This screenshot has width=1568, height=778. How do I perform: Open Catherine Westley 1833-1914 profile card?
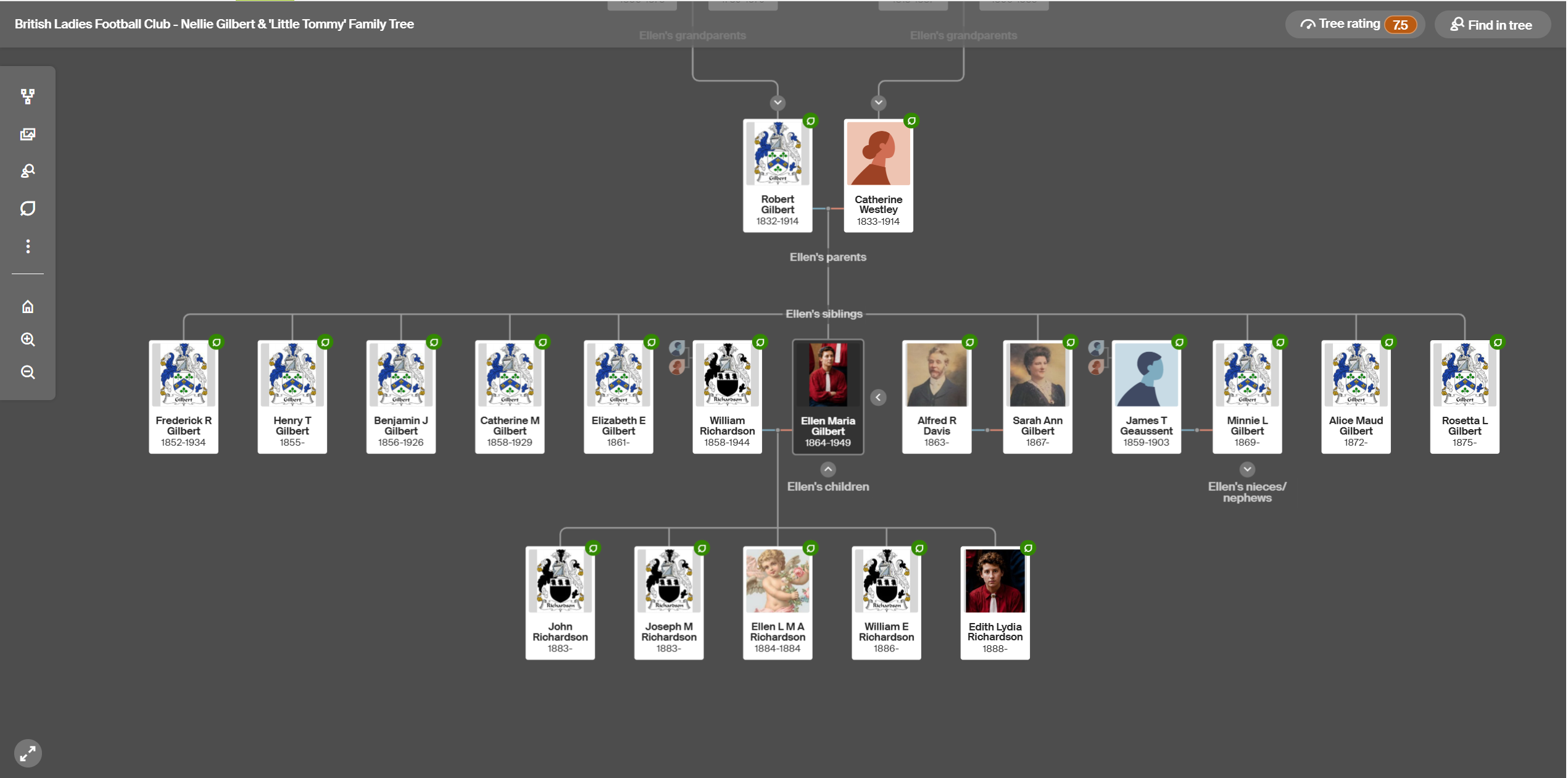coord(879,175)
